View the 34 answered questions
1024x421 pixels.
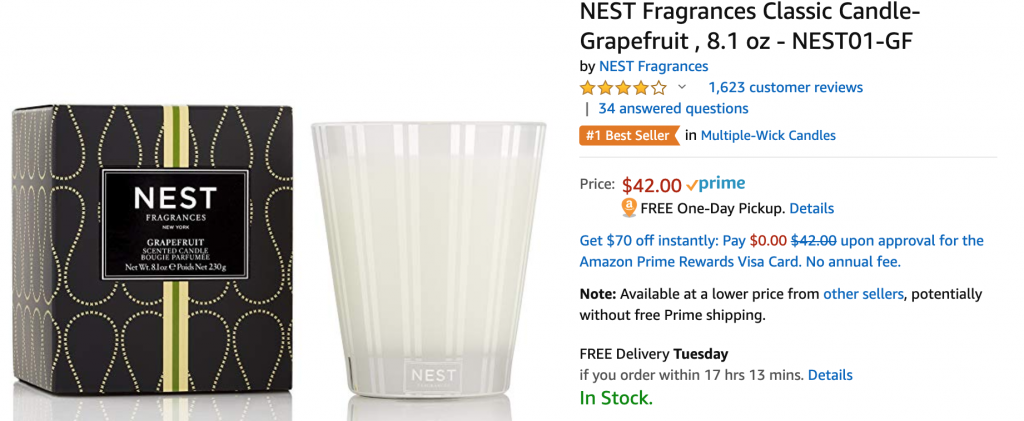673,109
